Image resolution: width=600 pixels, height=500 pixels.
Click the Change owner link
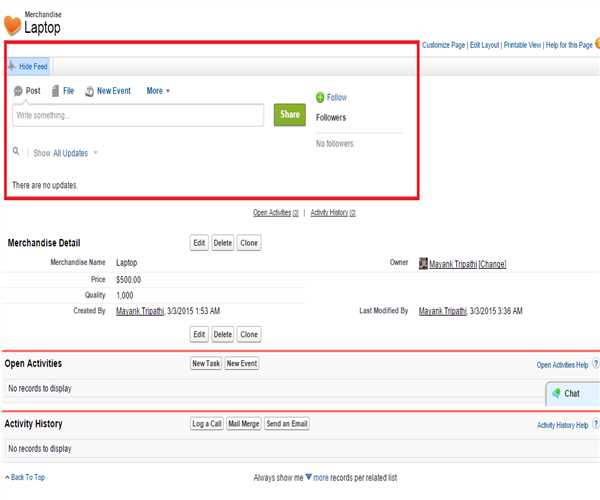tap(493, 263)
